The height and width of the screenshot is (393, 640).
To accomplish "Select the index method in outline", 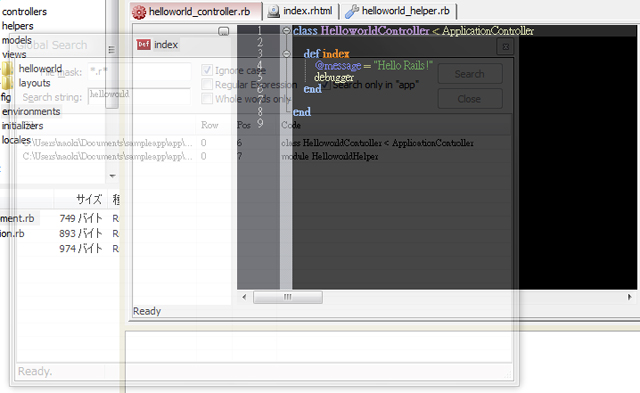I will (166, 44).
